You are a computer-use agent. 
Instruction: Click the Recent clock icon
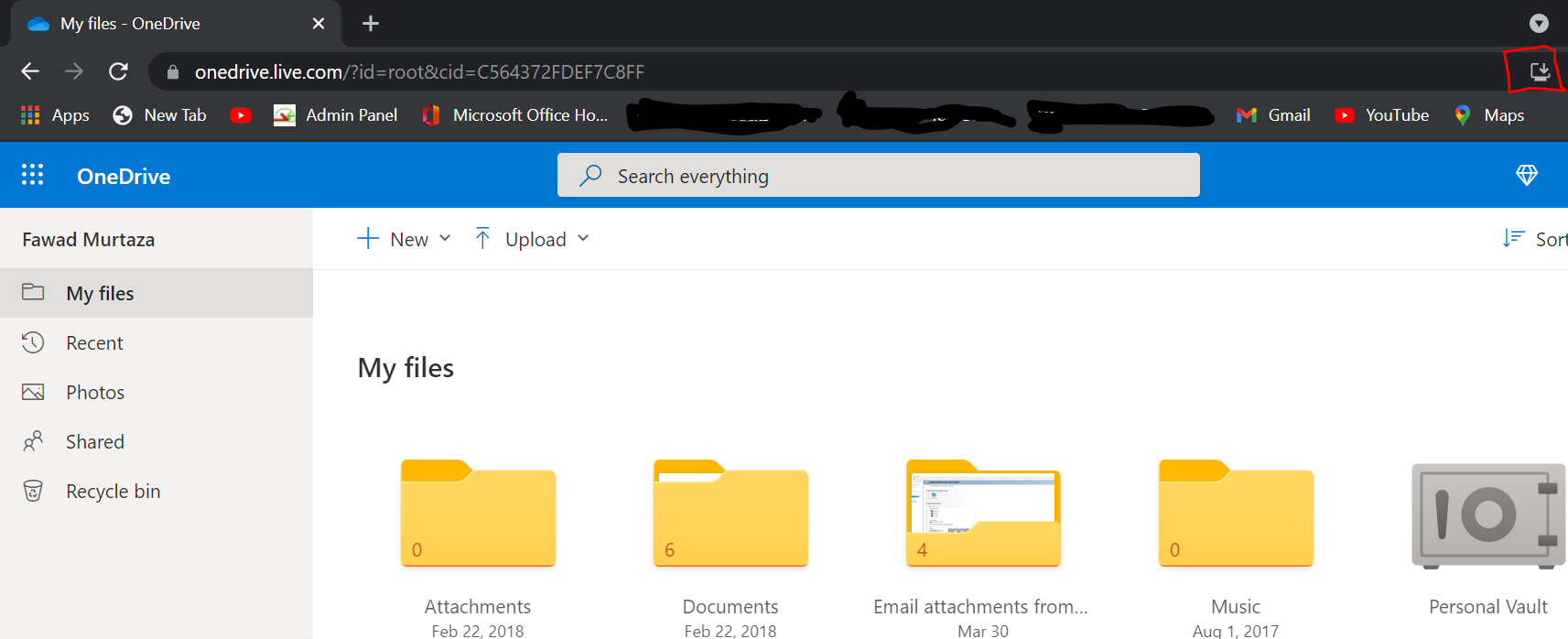pyautogui.click(x=33, y=342)
